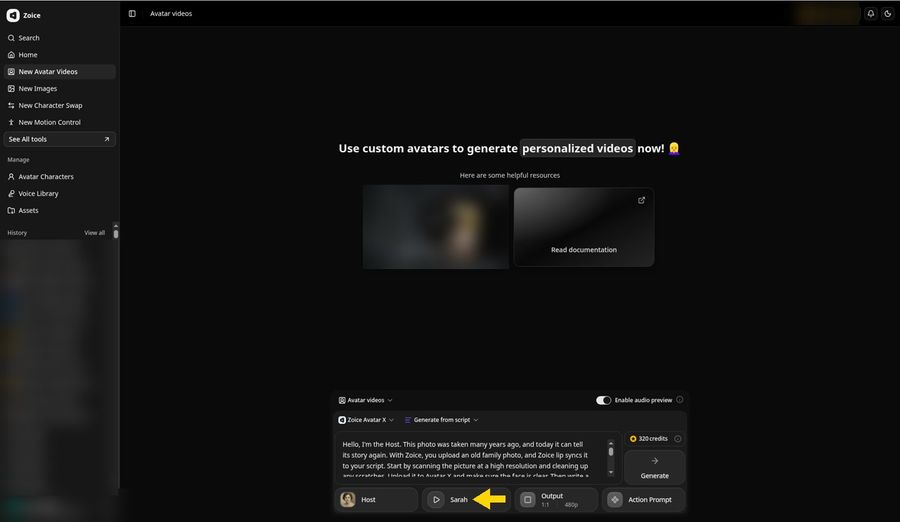Expand the Avatar videos dropdown
Screen dimensions: 900x522
(x=366, y=400)
